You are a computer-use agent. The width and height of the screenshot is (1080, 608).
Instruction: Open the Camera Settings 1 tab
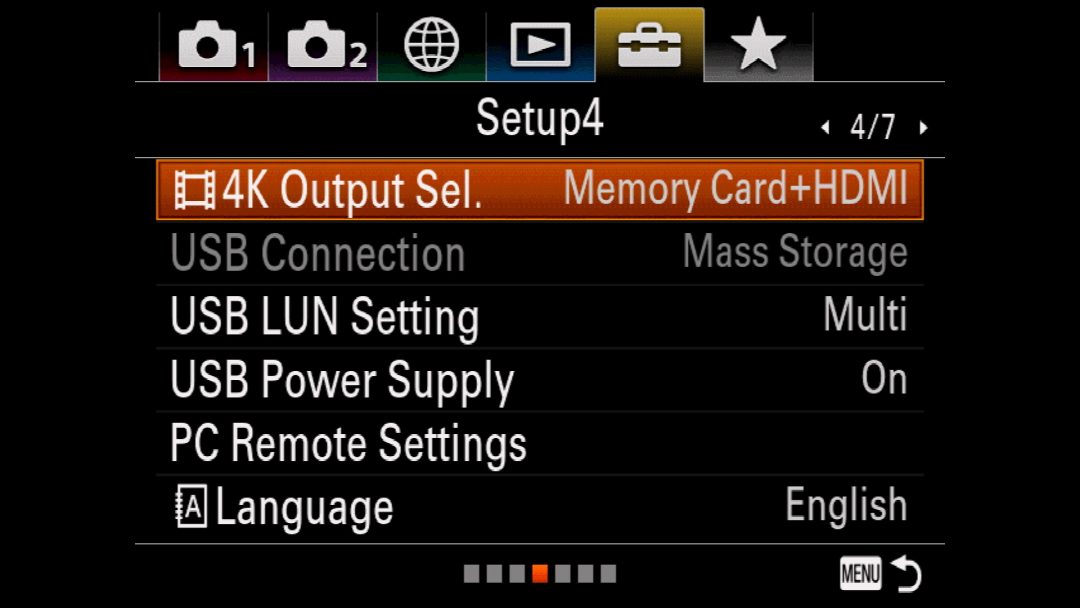pos(214,46)
